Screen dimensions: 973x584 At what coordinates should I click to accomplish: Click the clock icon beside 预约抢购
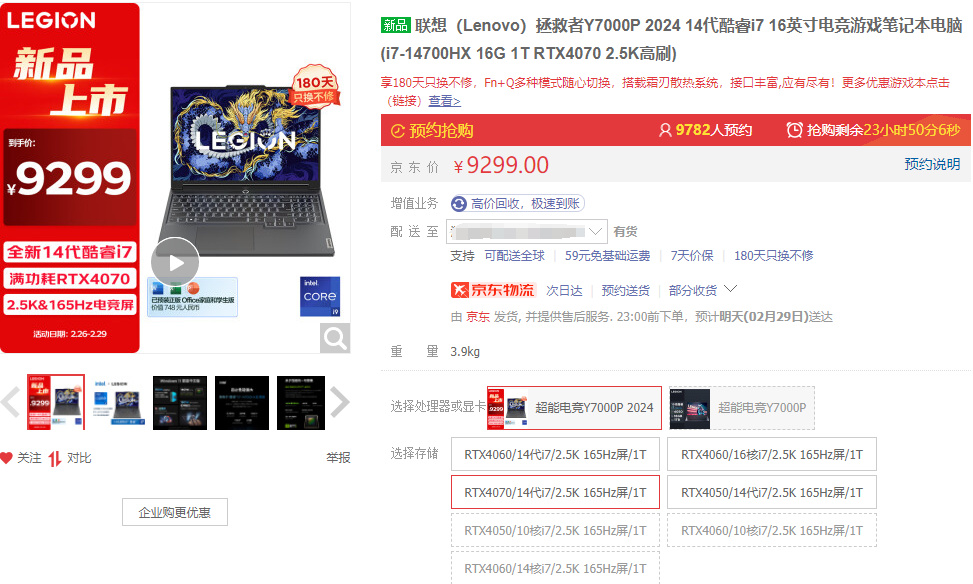[398, 131]
